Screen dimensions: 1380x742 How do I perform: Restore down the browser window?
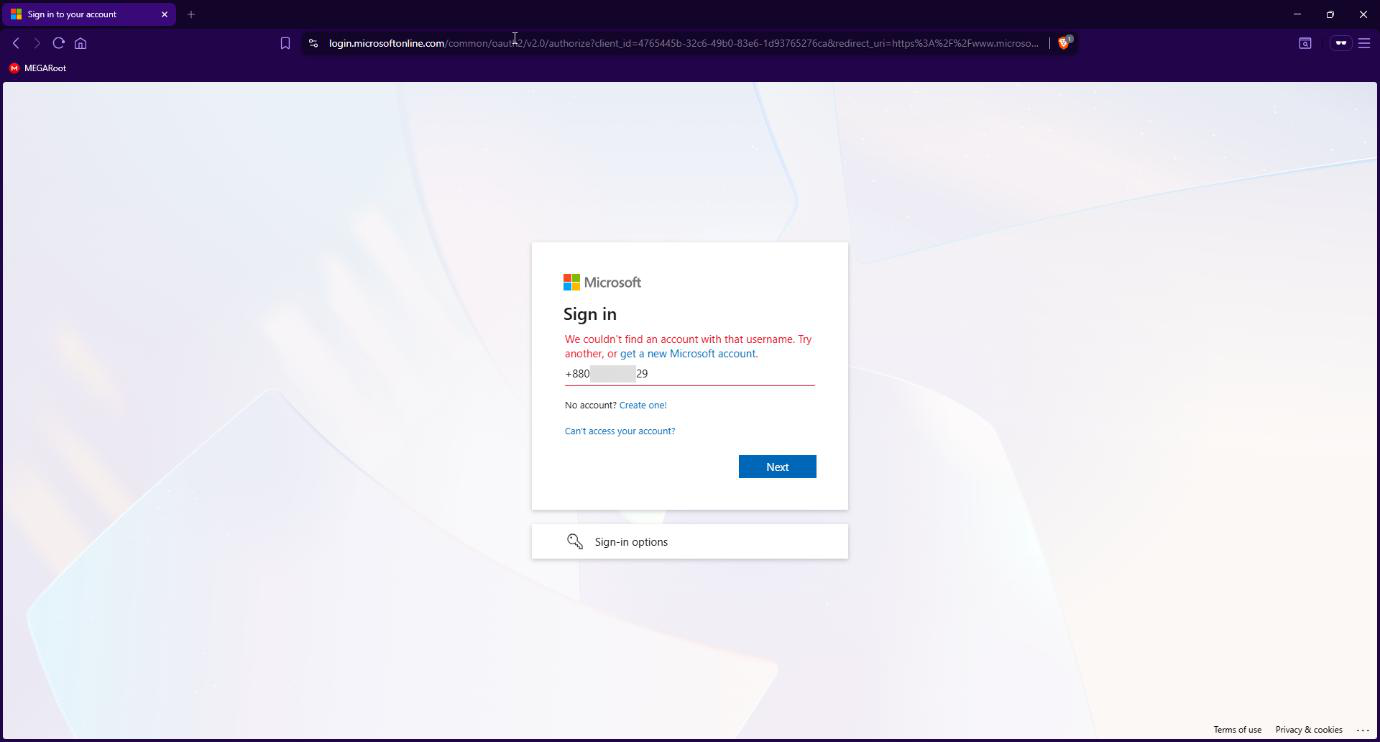click(1330, 14)
